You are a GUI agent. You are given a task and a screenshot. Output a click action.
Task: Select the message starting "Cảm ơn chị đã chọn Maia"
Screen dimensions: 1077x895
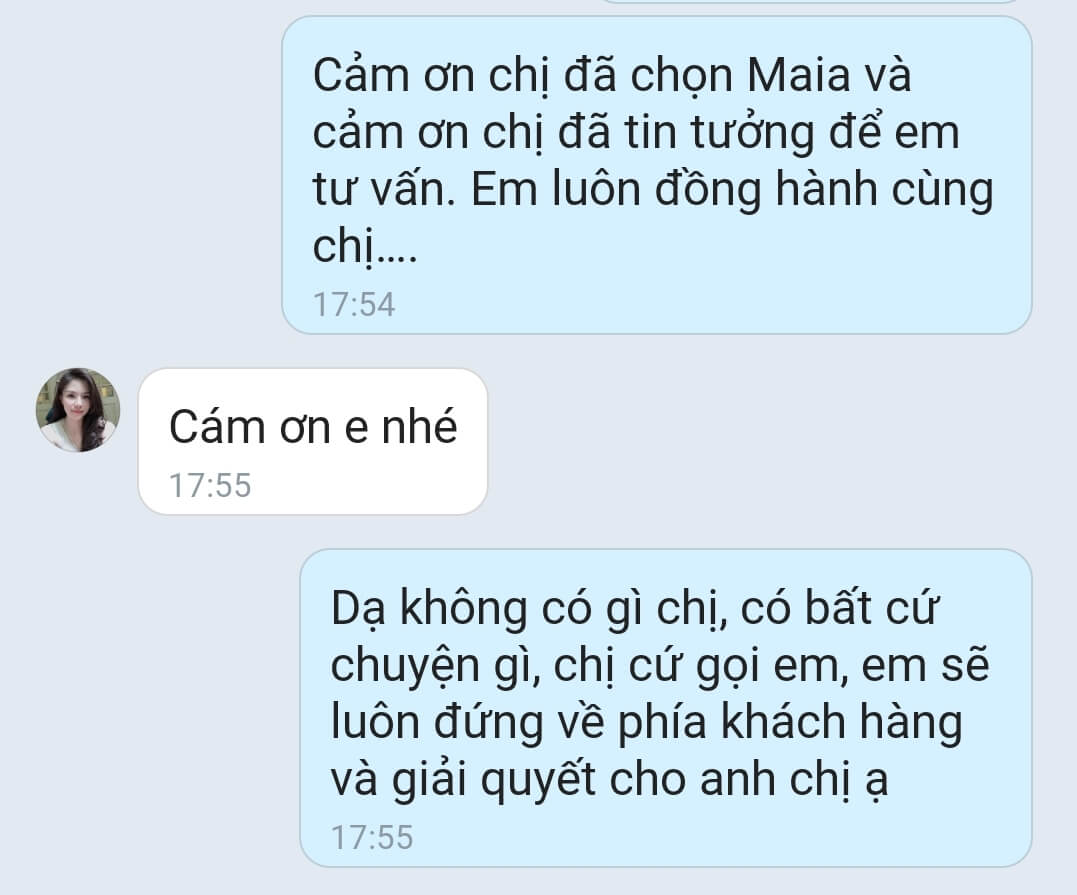coord(657,175)
